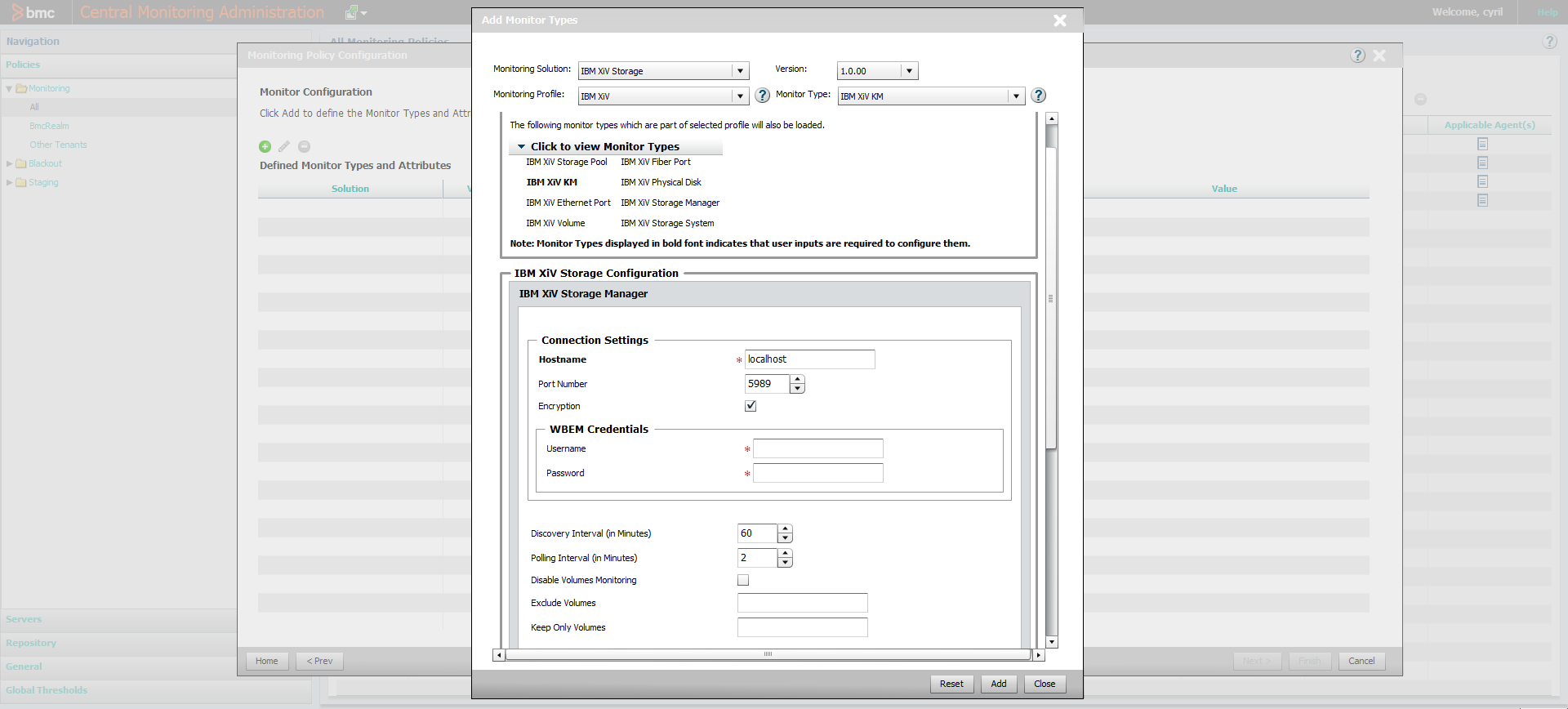Click the bmc logo

click(x=33, y=12)
